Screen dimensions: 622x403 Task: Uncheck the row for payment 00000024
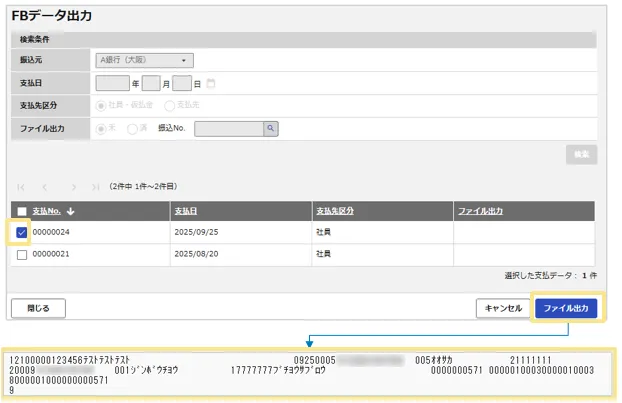(22, 232)
